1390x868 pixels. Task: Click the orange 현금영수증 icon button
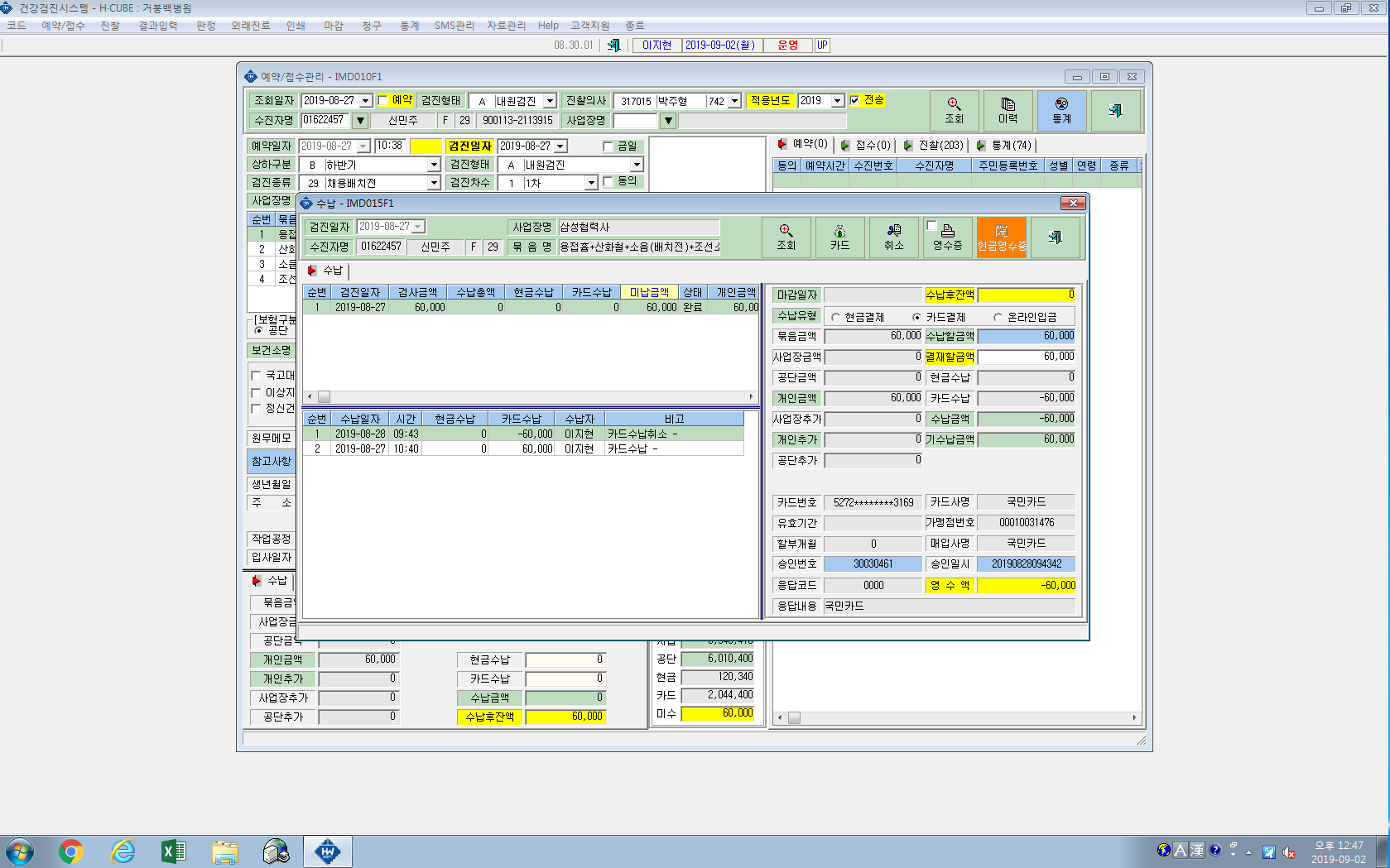coord(1001,237)
